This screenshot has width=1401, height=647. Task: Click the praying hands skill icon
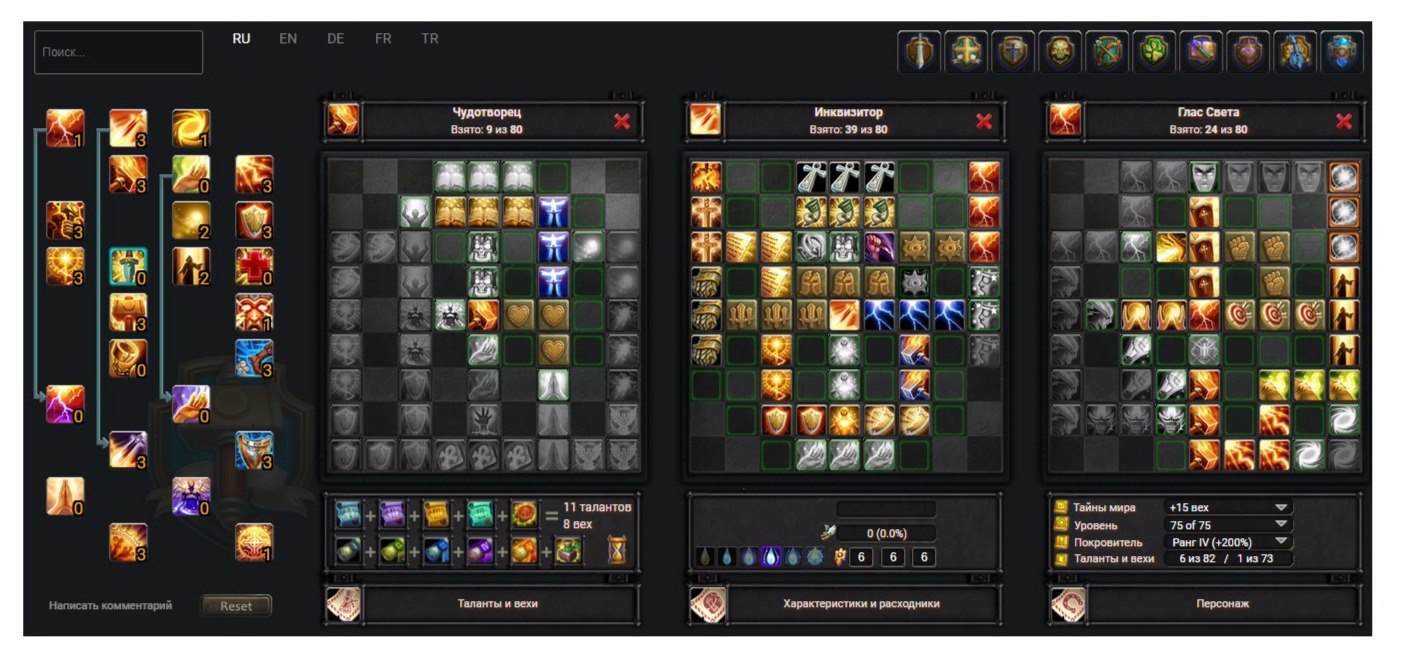[x=64, y=496]
